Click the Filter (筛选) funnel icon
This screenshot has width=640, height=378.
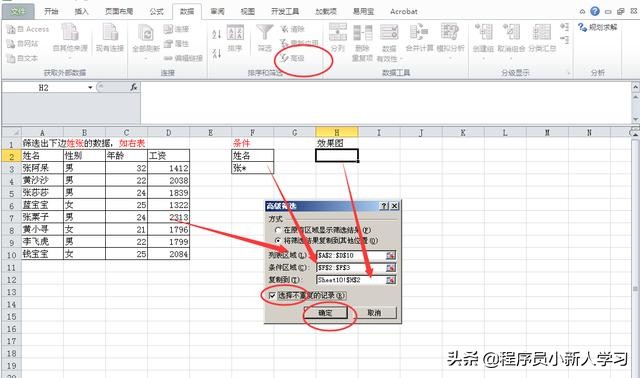coord(264,33)
